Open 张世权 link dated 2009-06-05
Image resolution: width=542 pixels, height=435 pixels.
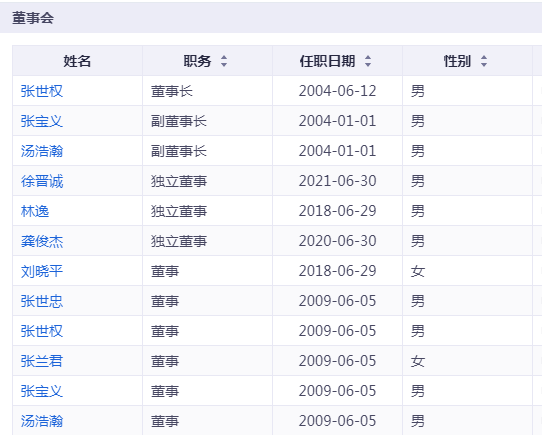click(42, 331)
